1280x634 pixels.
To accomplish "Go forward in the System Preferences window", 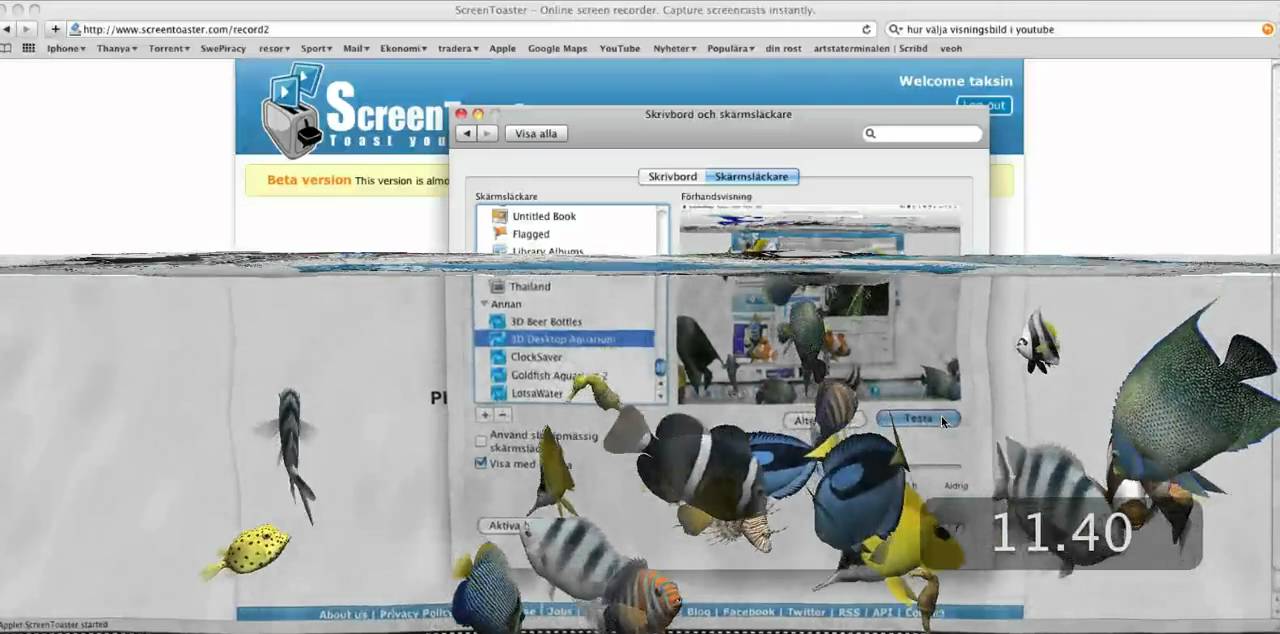I will 487,133.
